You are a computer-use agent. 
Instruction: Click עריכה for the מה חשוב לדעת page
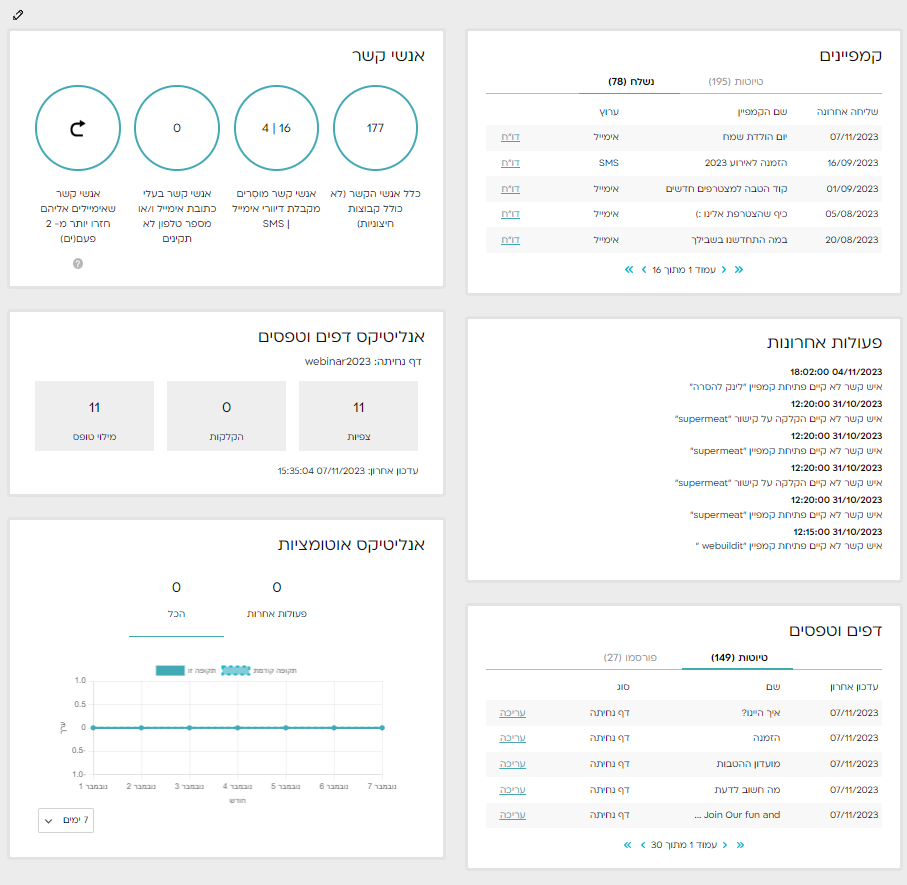(513, 790)
